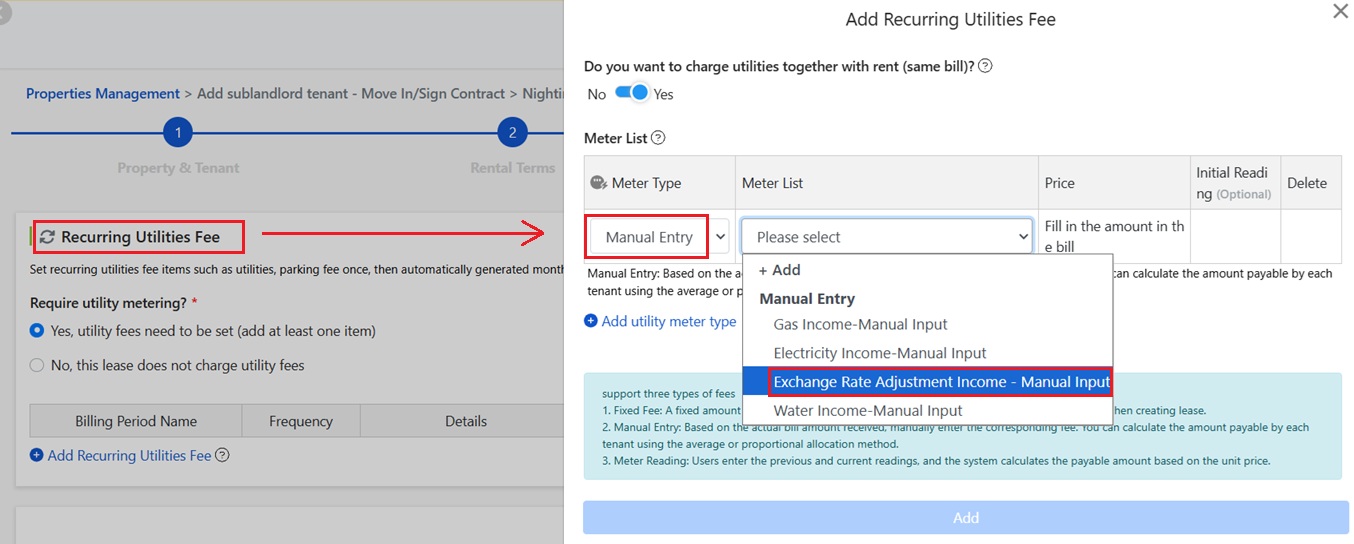The height and width of the screenshot is (544, 1354).
Task: Toggle the charge utilities with rent switch
Action: 631,93
